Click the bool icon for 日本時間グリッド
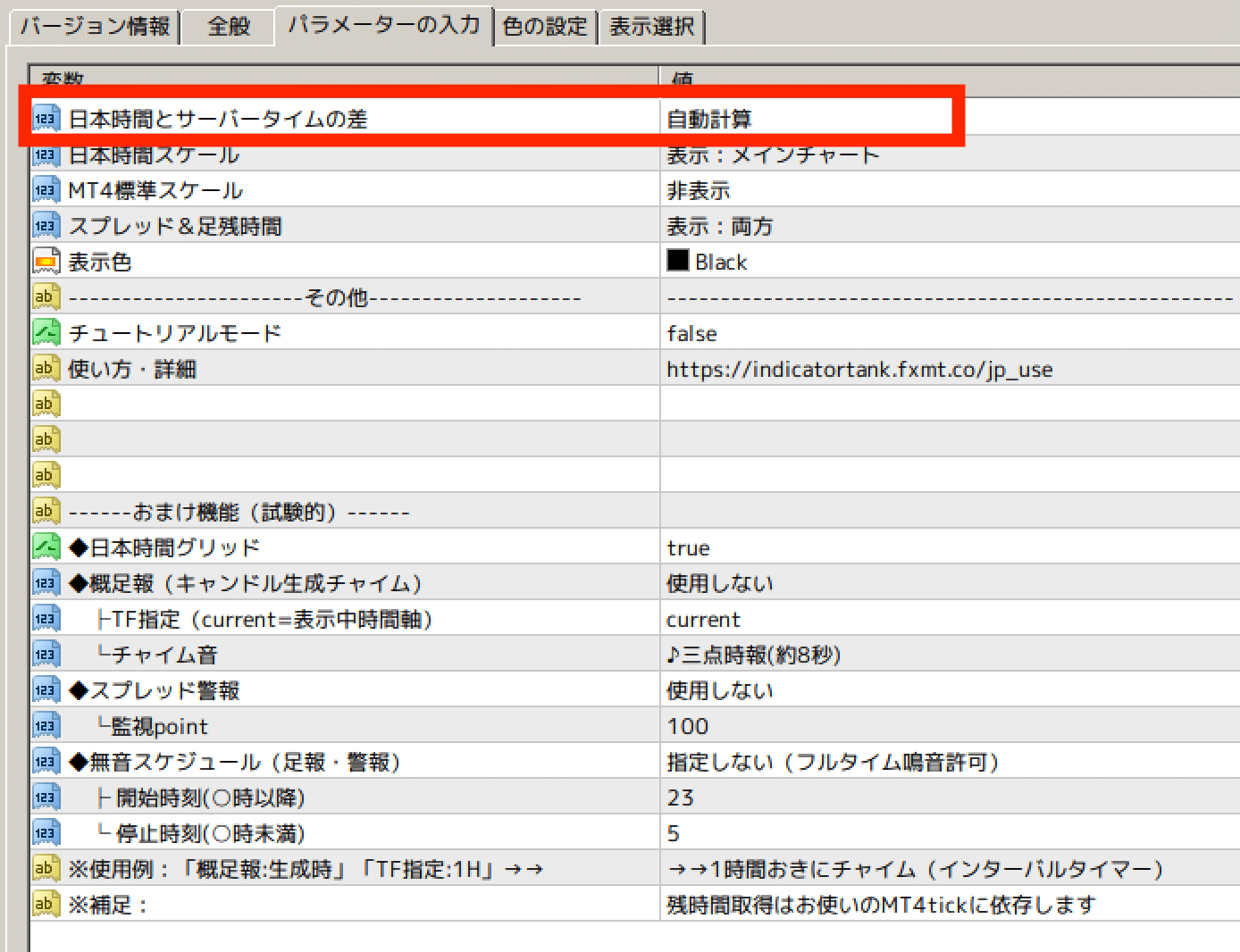Image resolution: width=1240 pixels, height=952 pixels. (46, 547)
